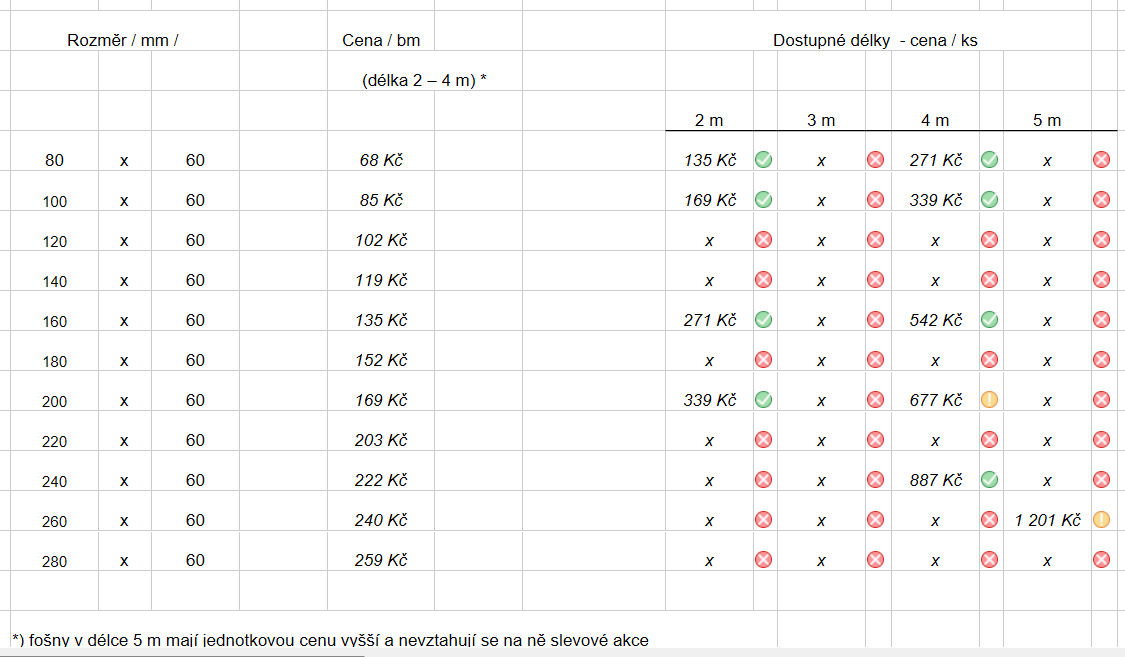Select the 259 Kč price cell
The width and height of the screenshot is (1125, 657).
coord(381,560)
